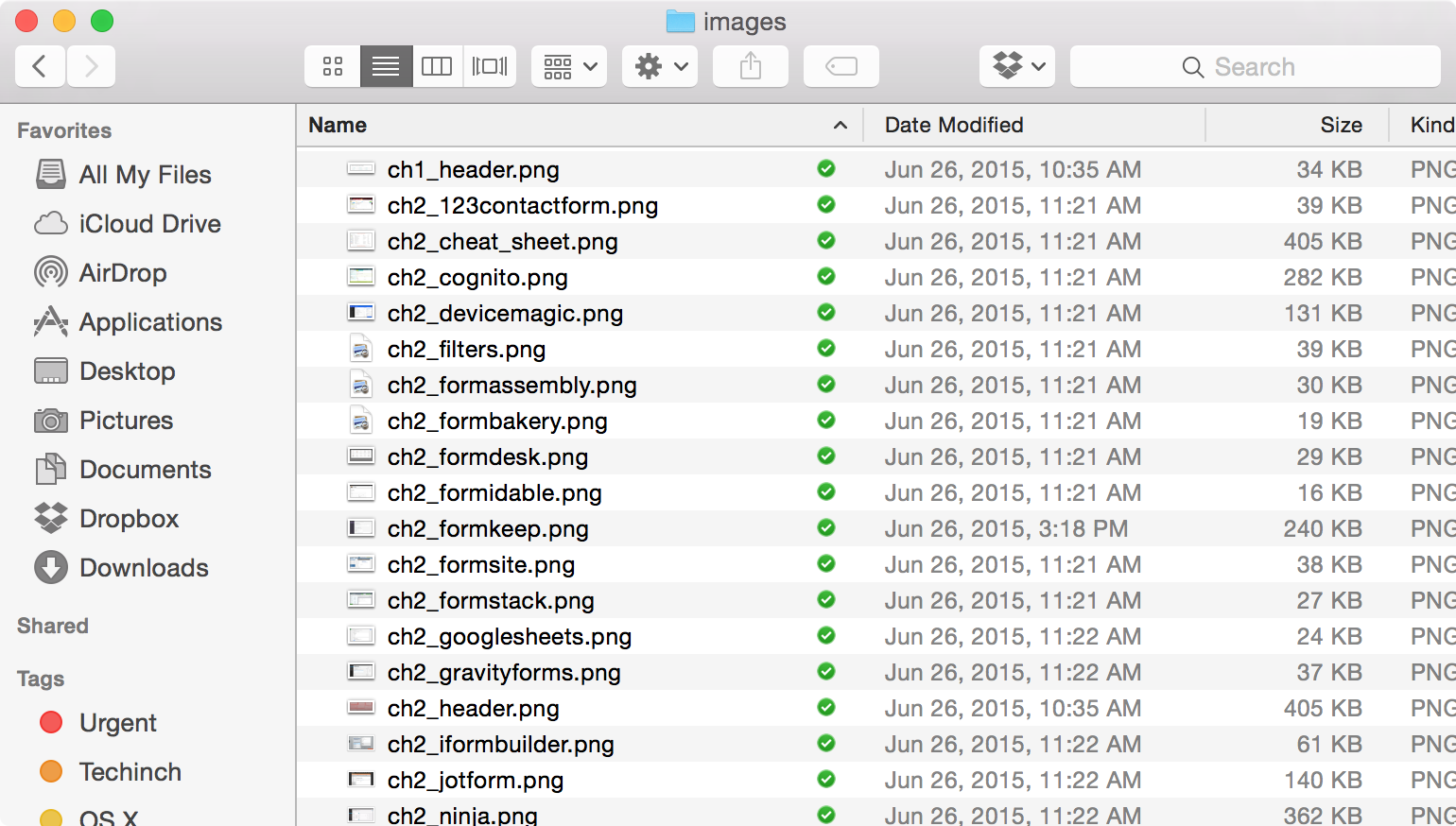Open the Arrange items dropdown
The height and width of the screenshot is (826, 1456).
pos(569,66)
